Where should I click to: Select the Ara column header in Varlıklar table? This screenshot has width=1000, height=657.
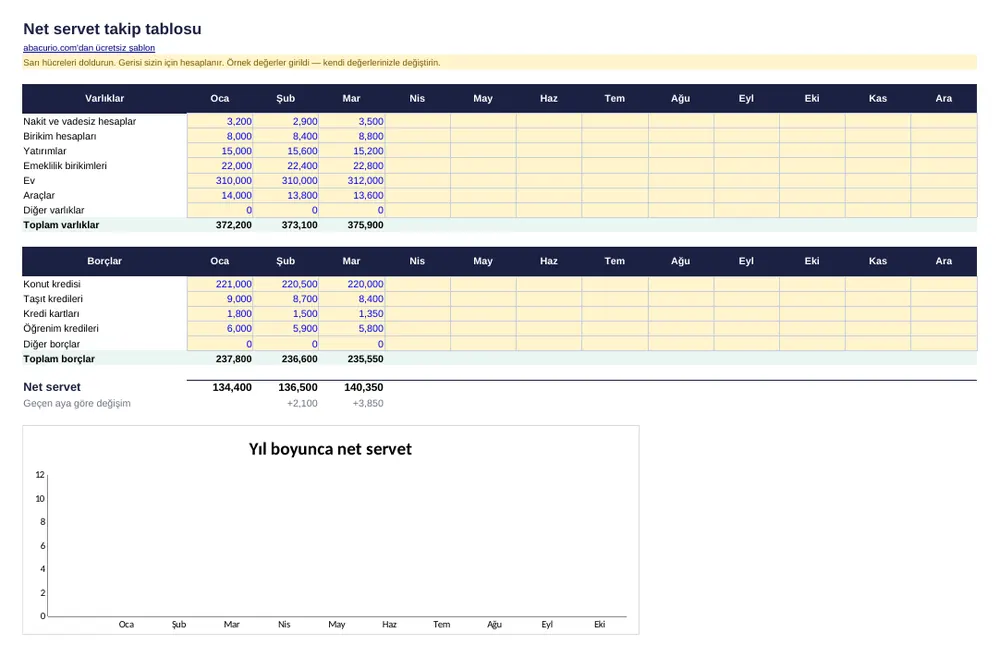tap(944, 98)
